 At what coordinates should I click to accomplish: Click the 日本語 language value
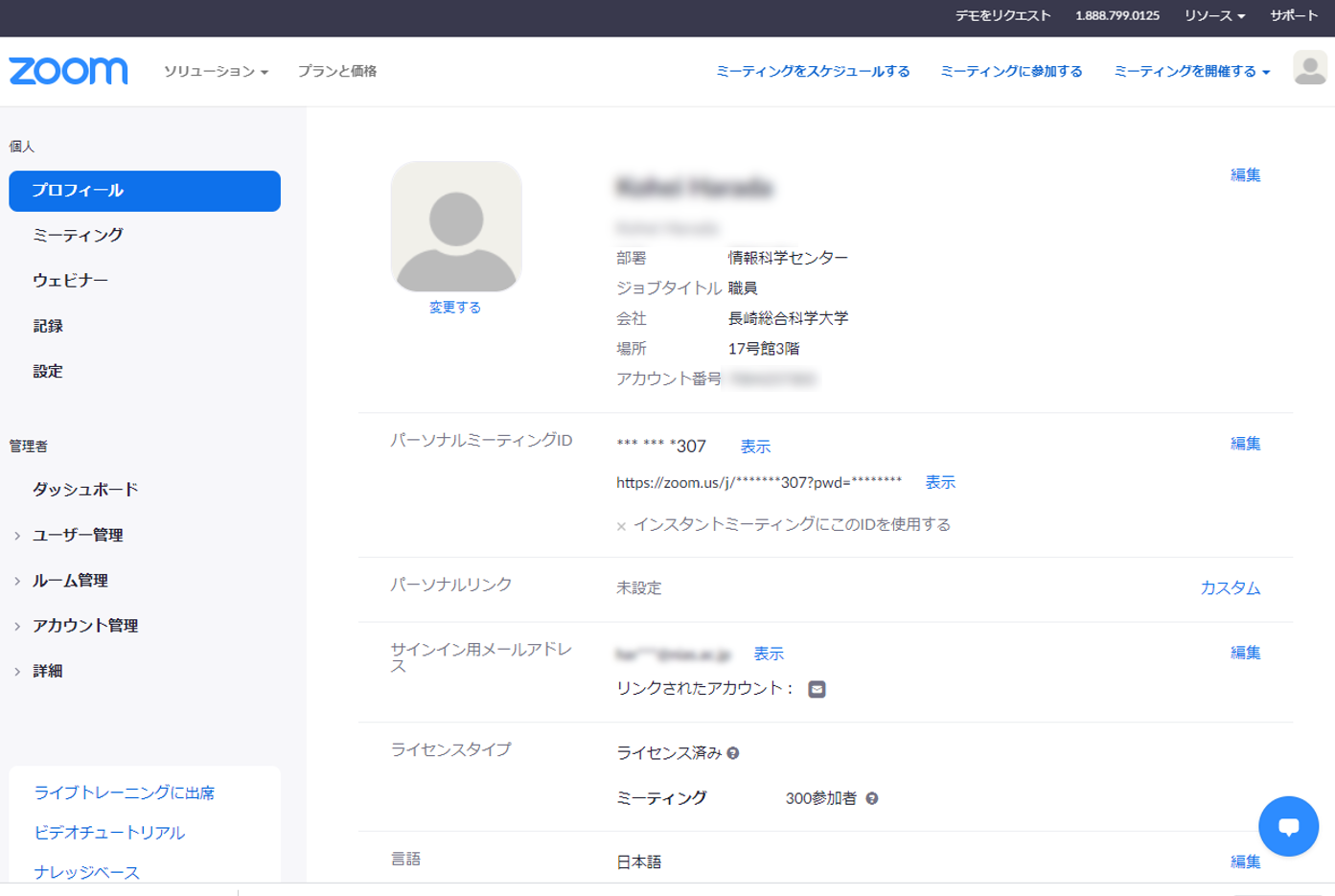[639, 862]
